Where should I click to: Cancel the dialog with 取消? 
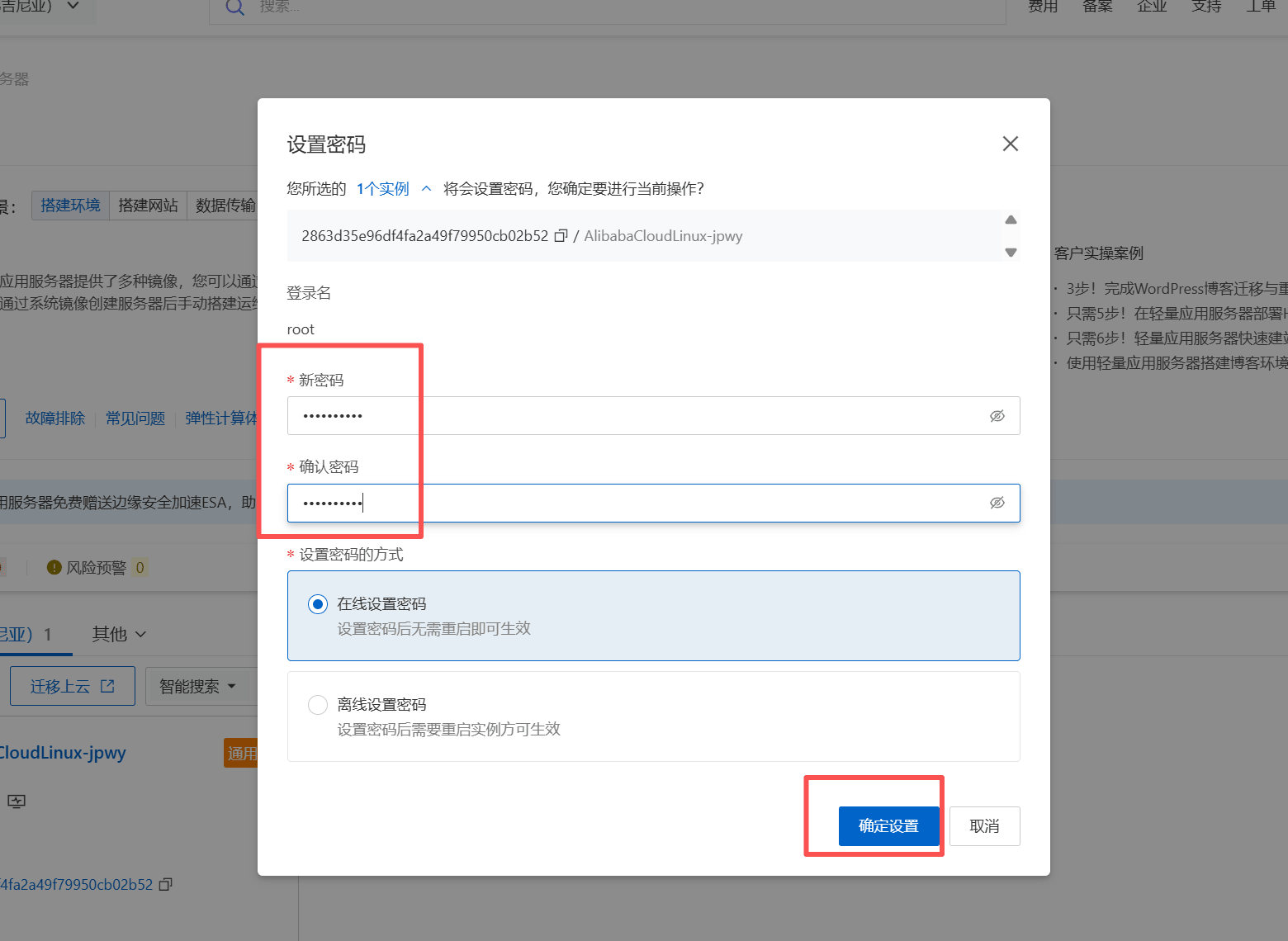(984, 826)
